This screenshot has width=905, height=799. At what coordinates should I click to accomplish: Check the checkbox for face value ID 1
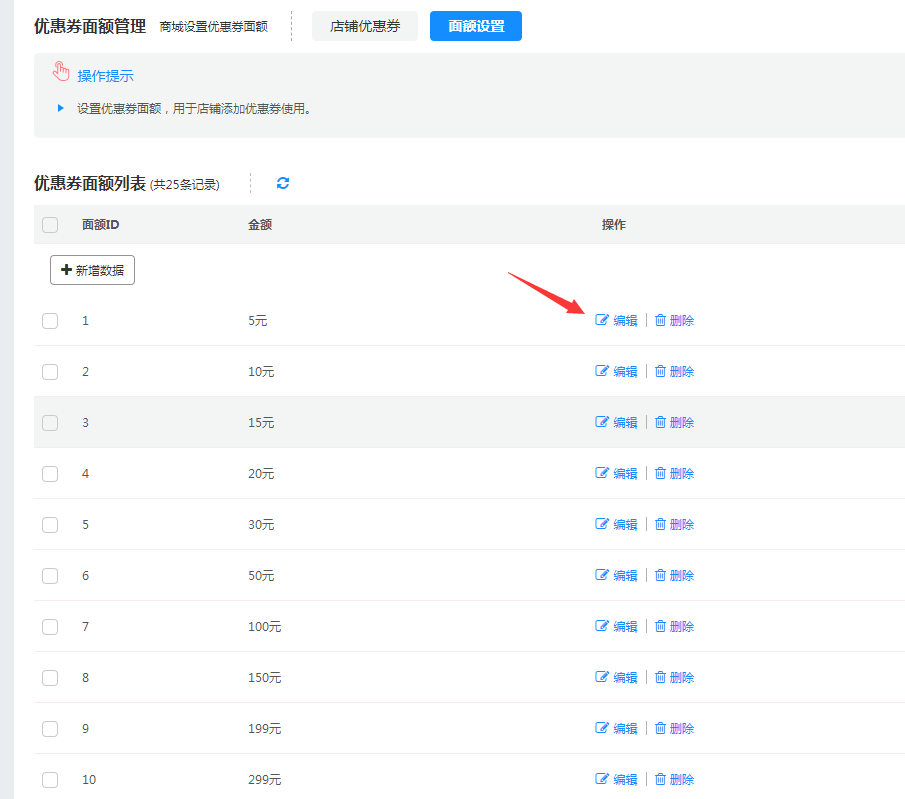(x=50, y=321)
